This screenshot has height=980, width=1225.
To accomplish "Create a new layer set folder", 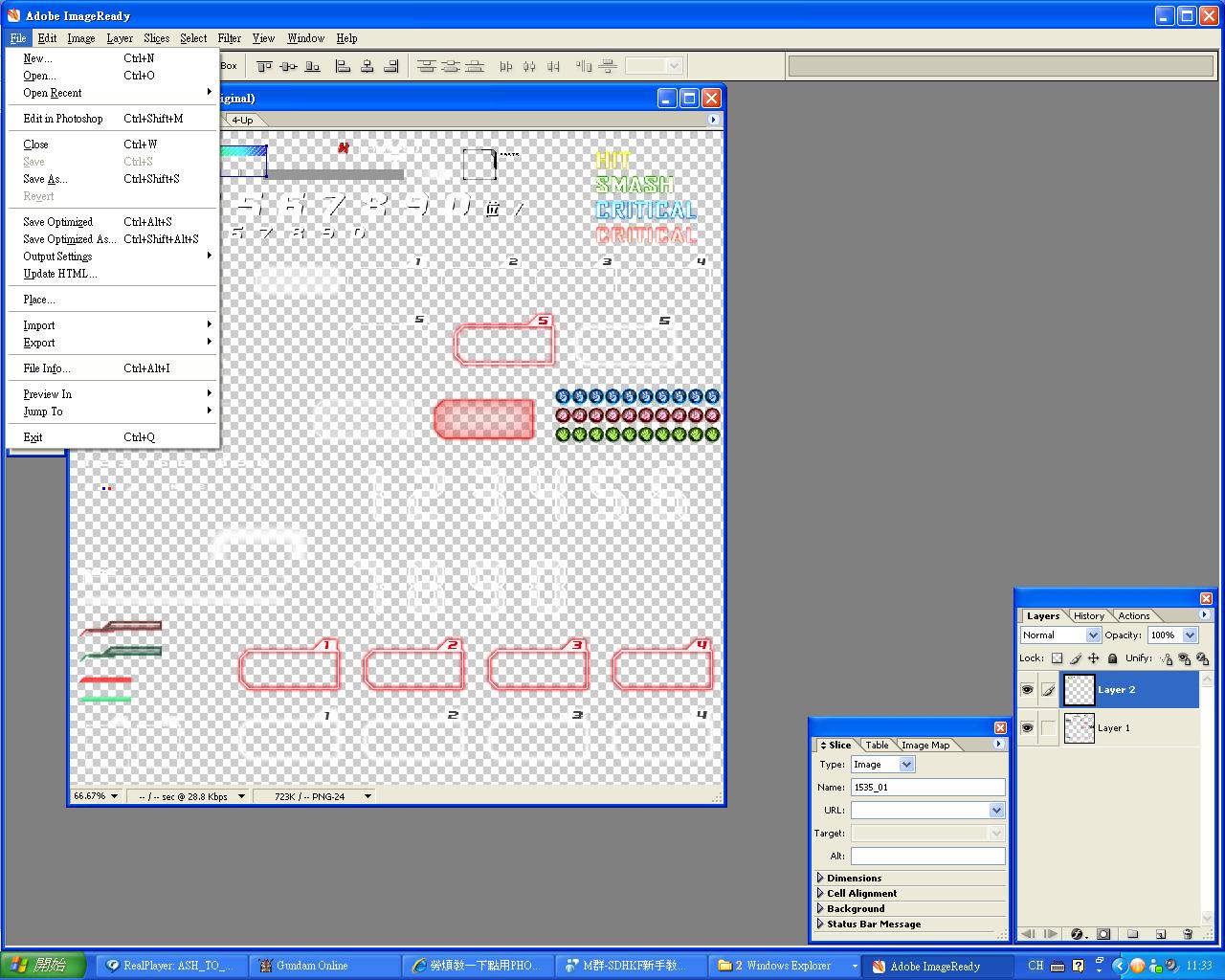I will click(x=1132, y=934).
